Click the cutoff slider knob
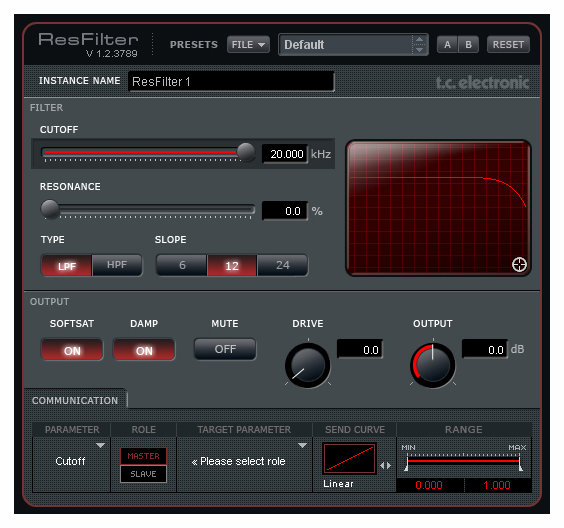Image resolution: width=564 pixels, height=528 pixels. 246,152
